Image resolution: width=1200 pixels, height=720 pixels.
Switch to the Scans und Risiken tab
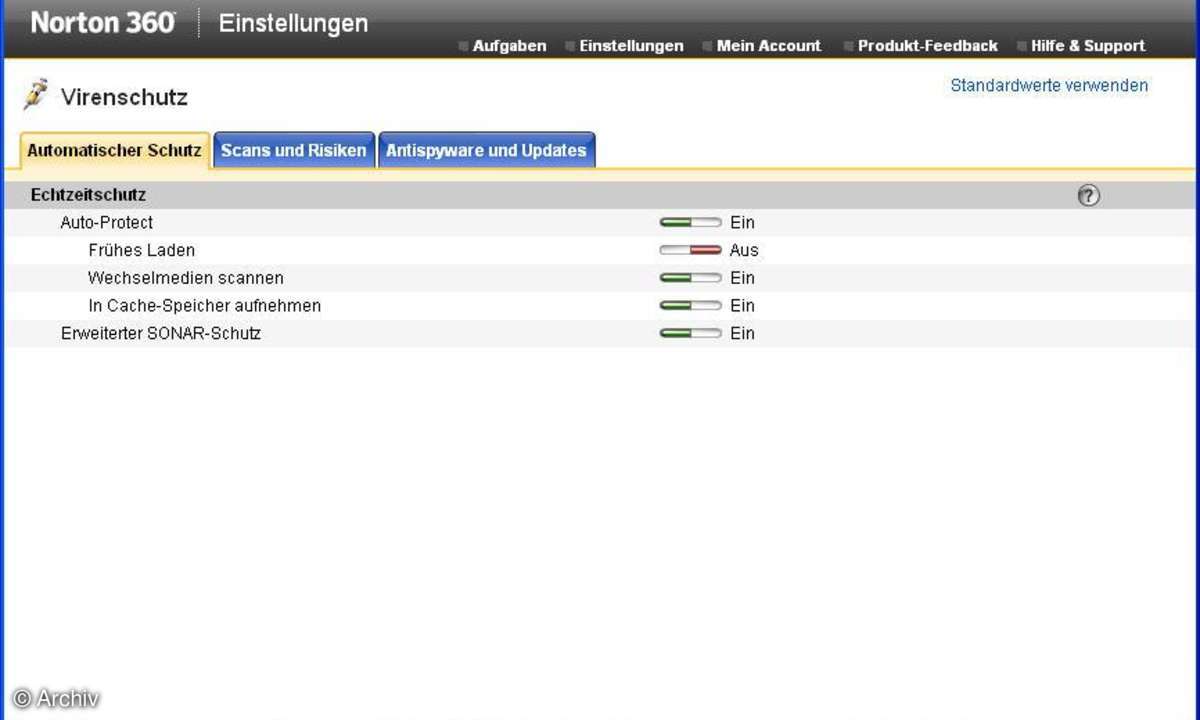point(294,151)
